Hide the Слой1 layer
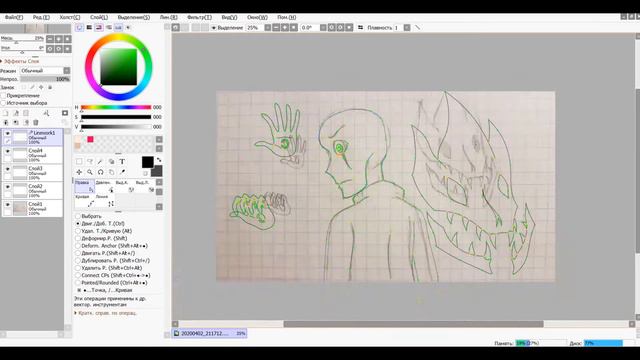Image resolution: width=640 pixels, height=360 pixels. tap(7, 204)
